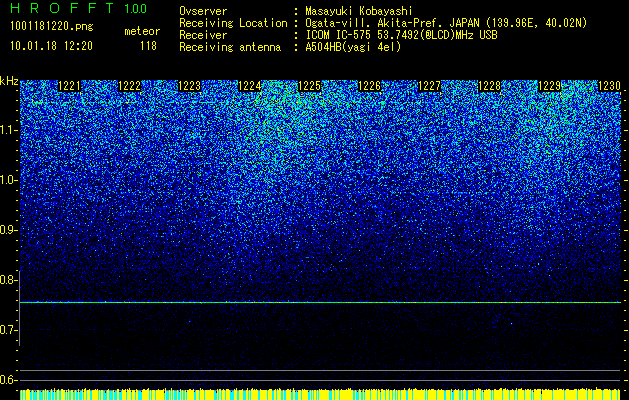Click the Receiving Location label

click(233, 23)
